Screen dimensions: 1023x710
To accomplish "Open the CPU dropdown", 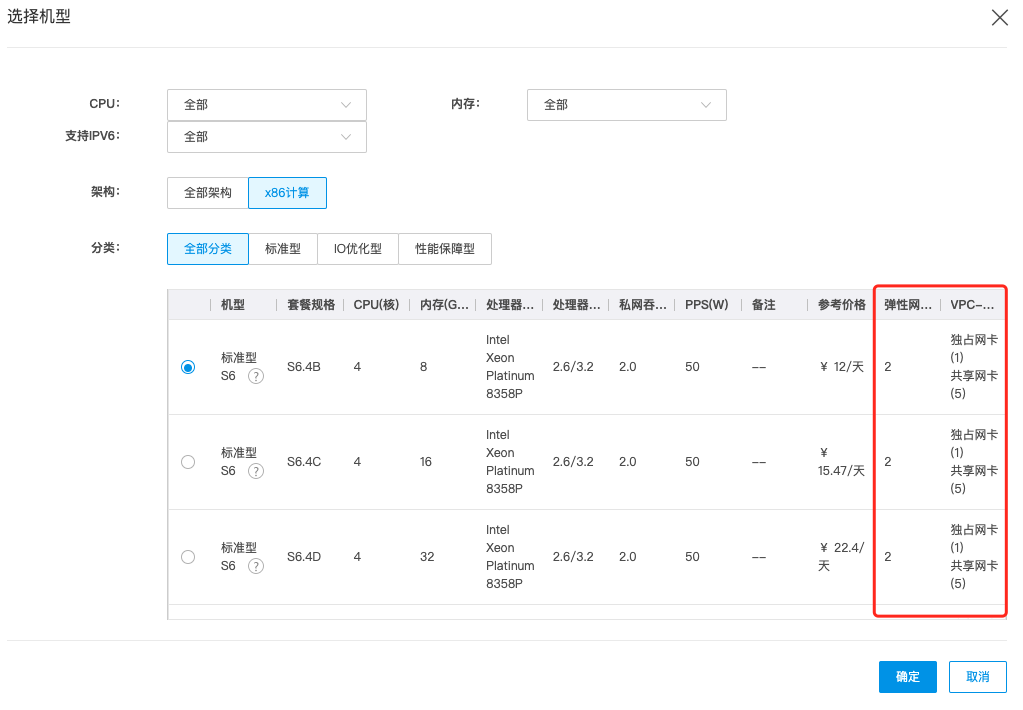I will pyautogui.click(x=266, y=105).
